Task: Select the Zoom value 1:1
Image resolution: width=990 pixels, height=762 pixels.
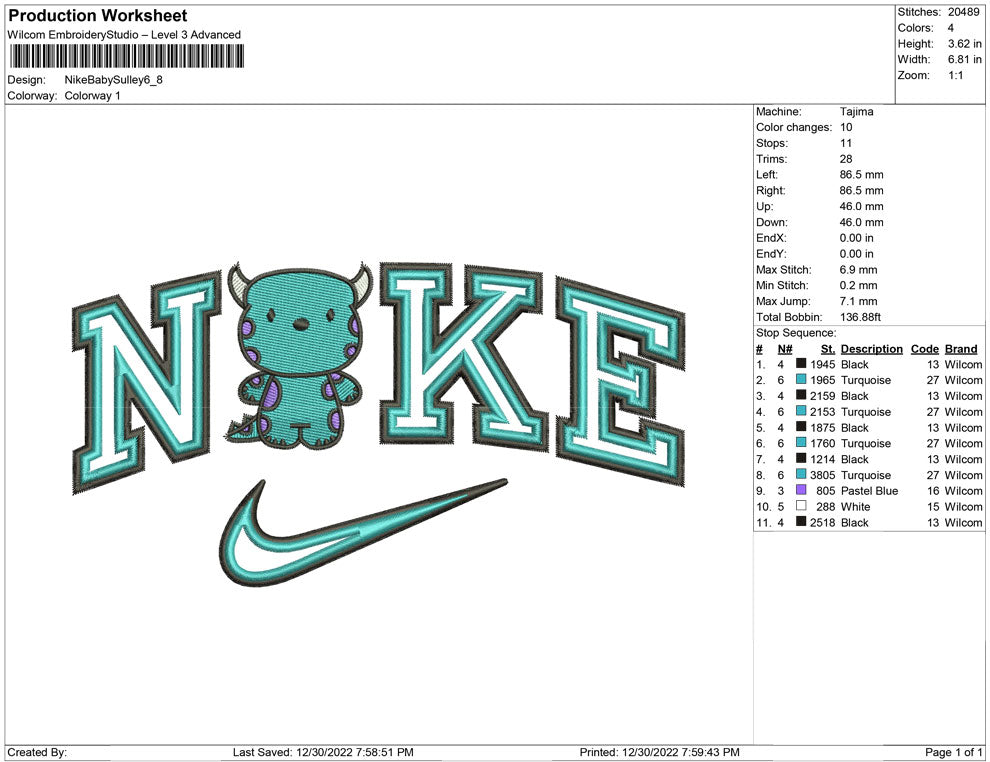Action: (x=955, y=75)
